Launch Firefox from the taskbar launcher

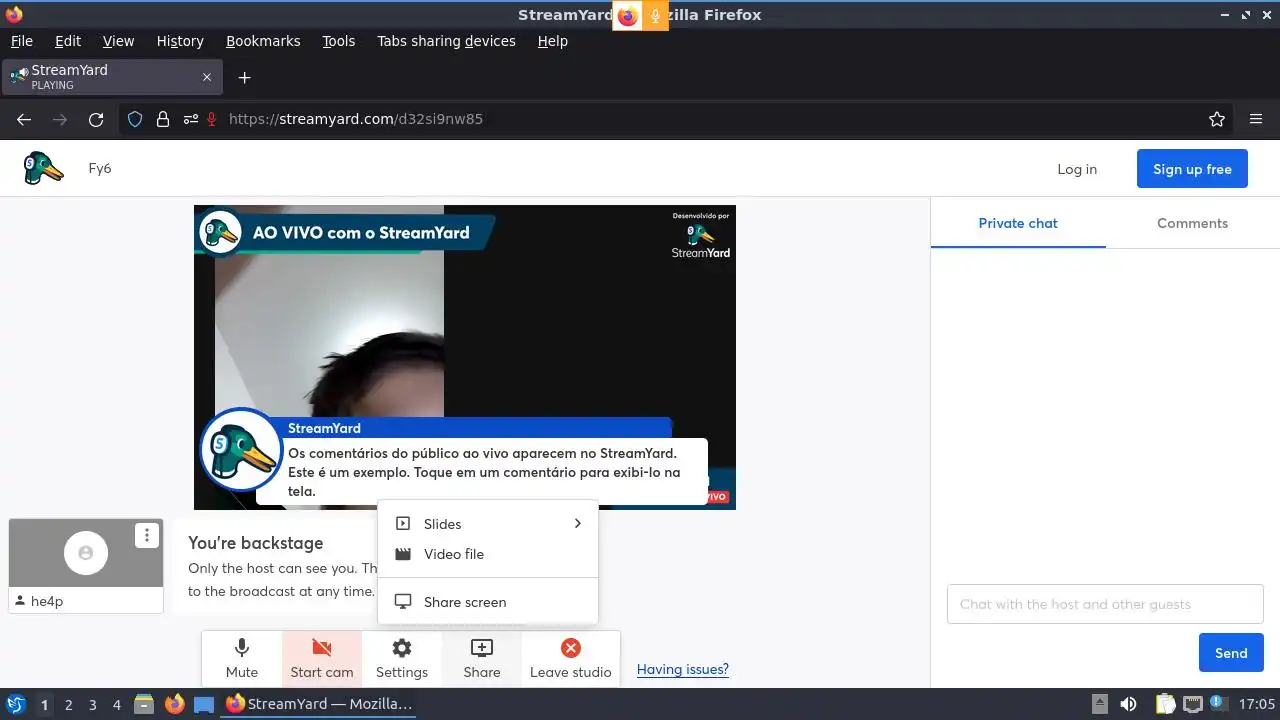click(174, 704)
